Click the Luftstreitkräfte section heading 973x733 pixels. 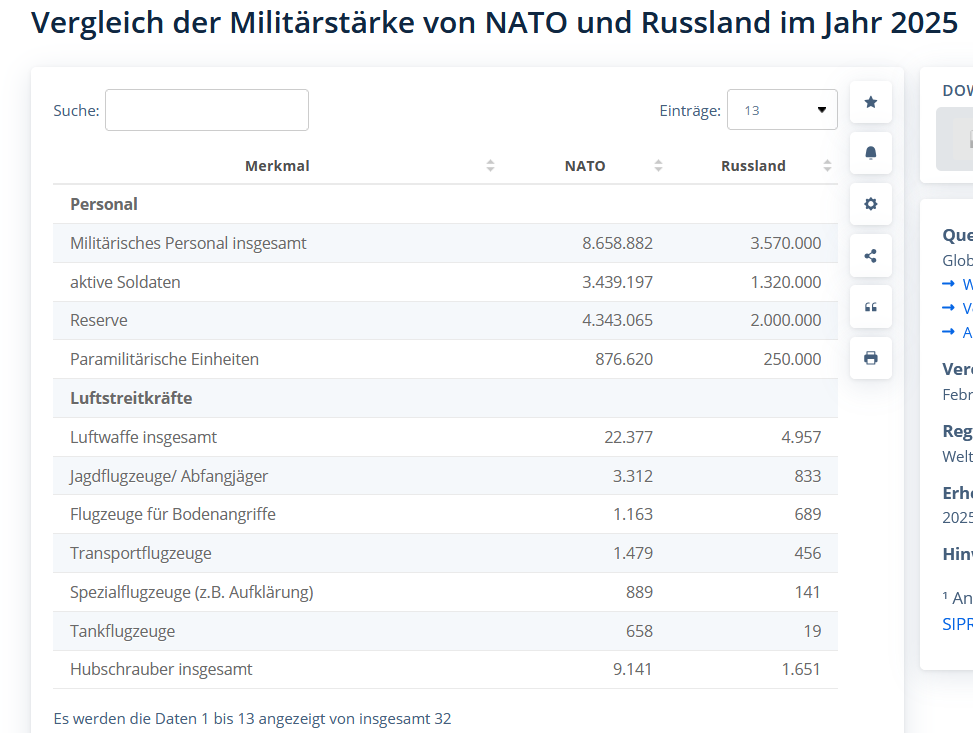(x=131, y=398)
